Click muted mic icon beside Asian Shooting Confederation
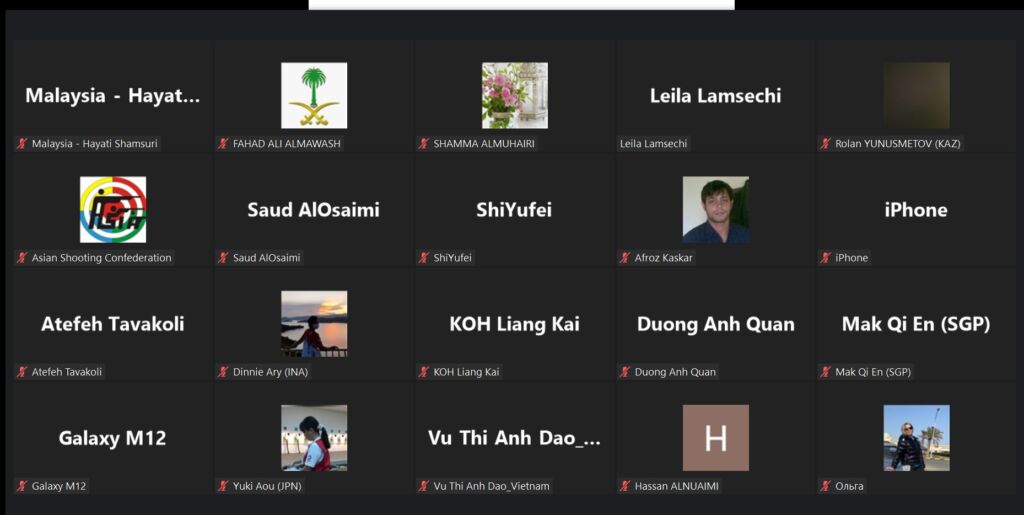Viewport: 1024px width, 515px height. (22, 258)
